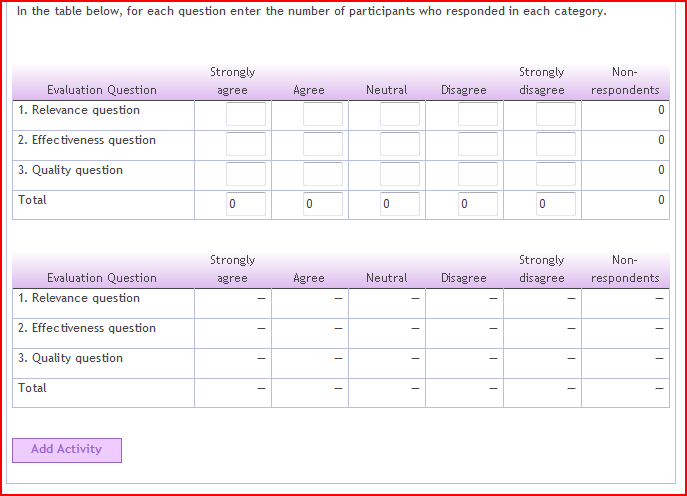This screenshot has width=687, height=496.
Task: Click 'Evaluation Question' header in the upper table
Action: tap(102, 90)
